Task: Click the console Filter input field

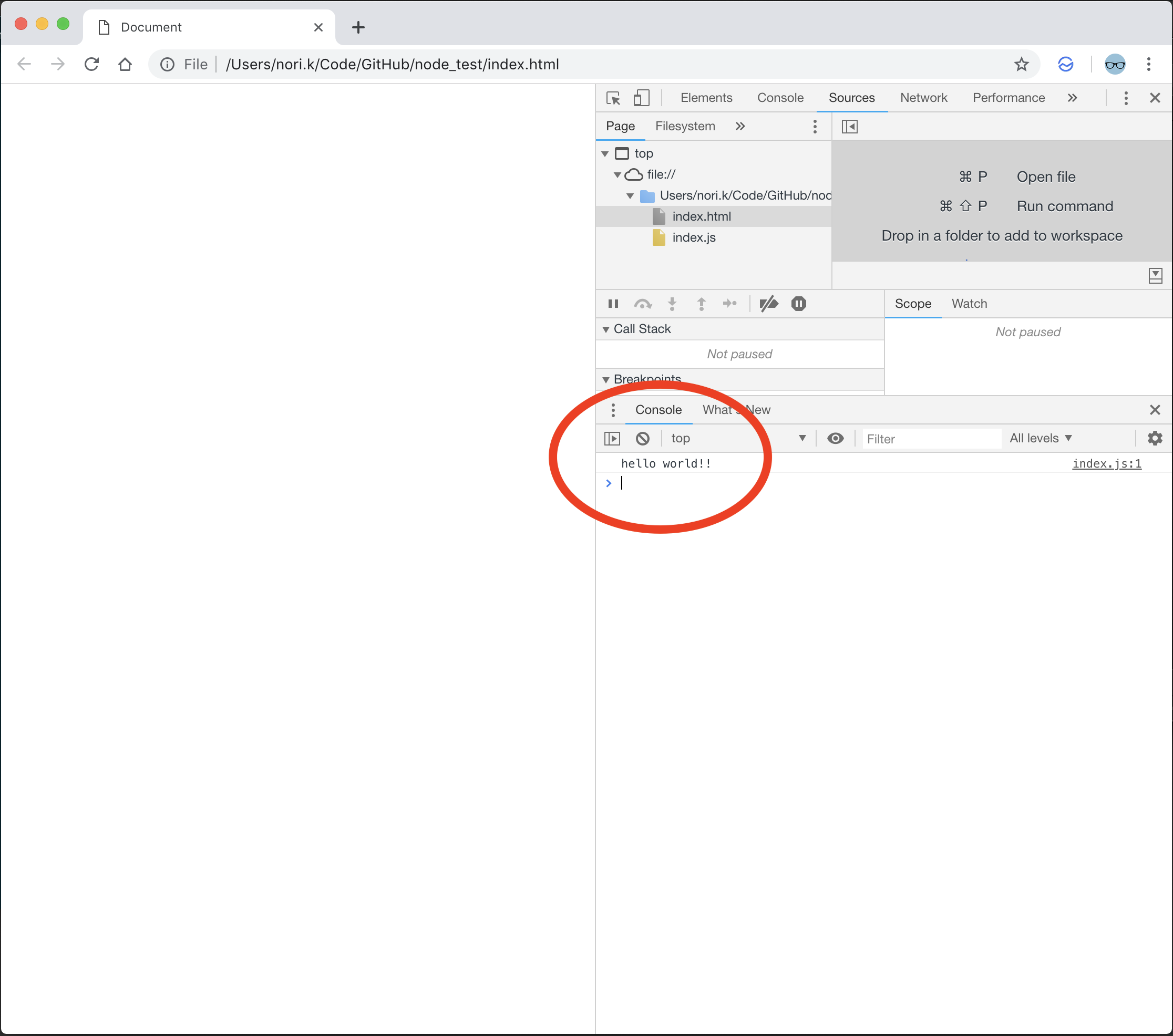Action: [x=930, y=439]
